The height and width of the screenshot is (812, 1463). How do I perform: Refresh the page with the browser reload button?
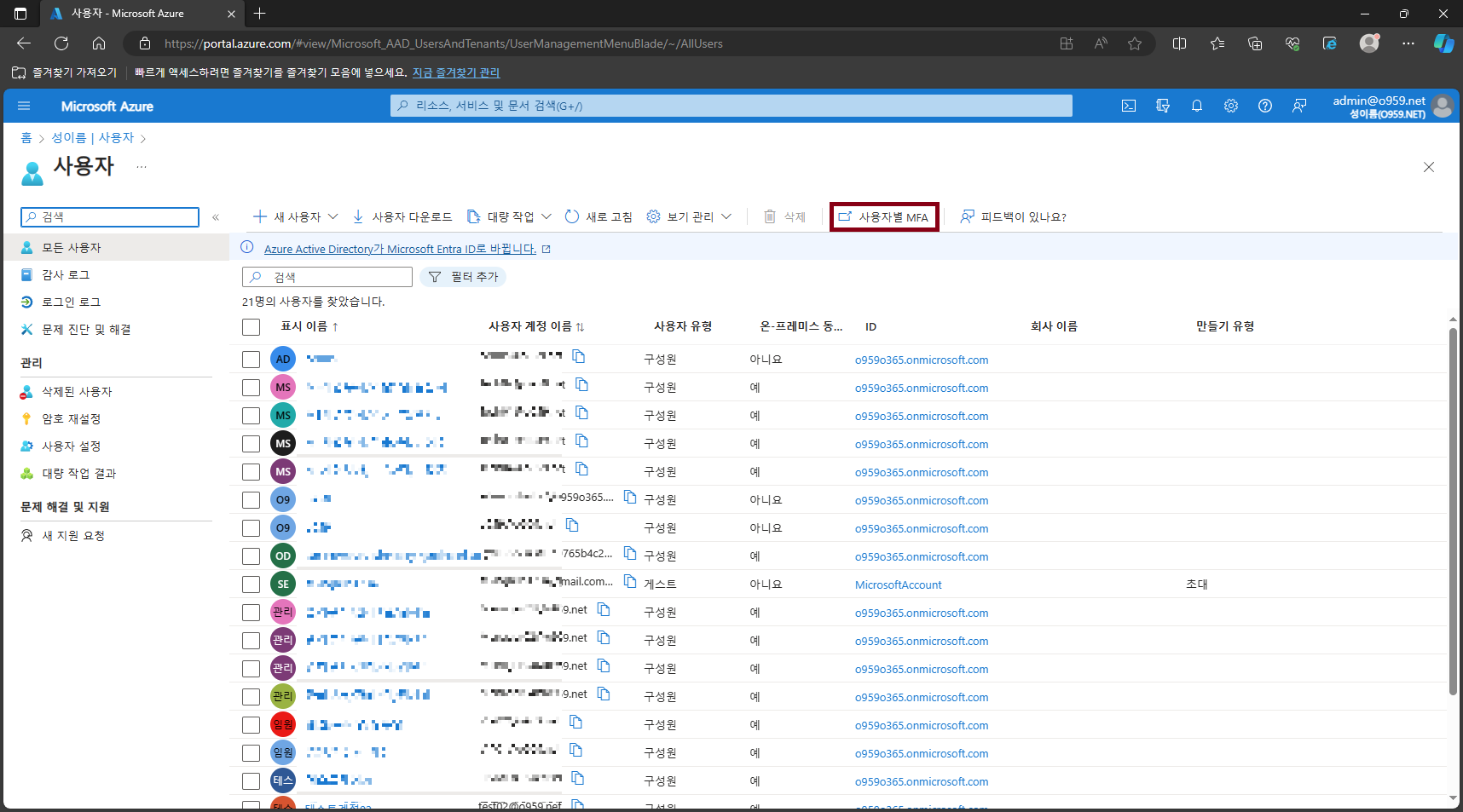click(x=61, y=43)
